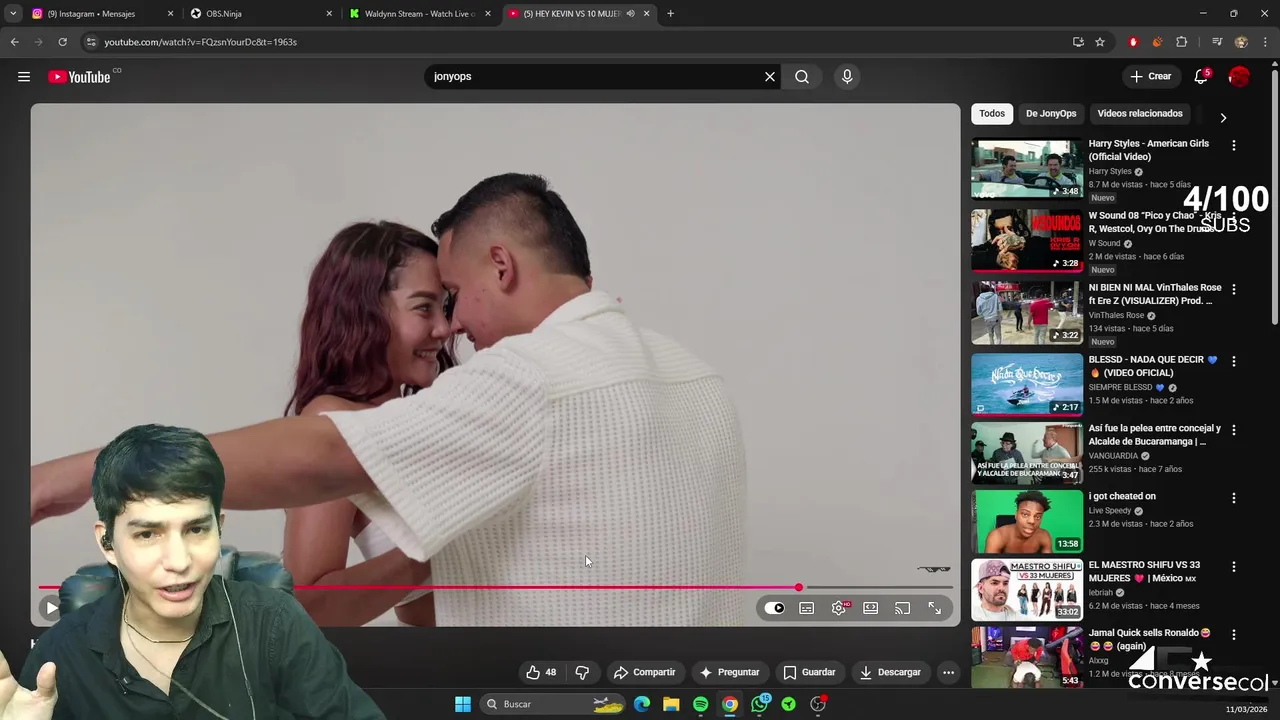Open EL MAESTRO SHIFU VS 33 MUJERES title
The width and height of the screenshot is (1280, 720).
tap(1144, 571)
